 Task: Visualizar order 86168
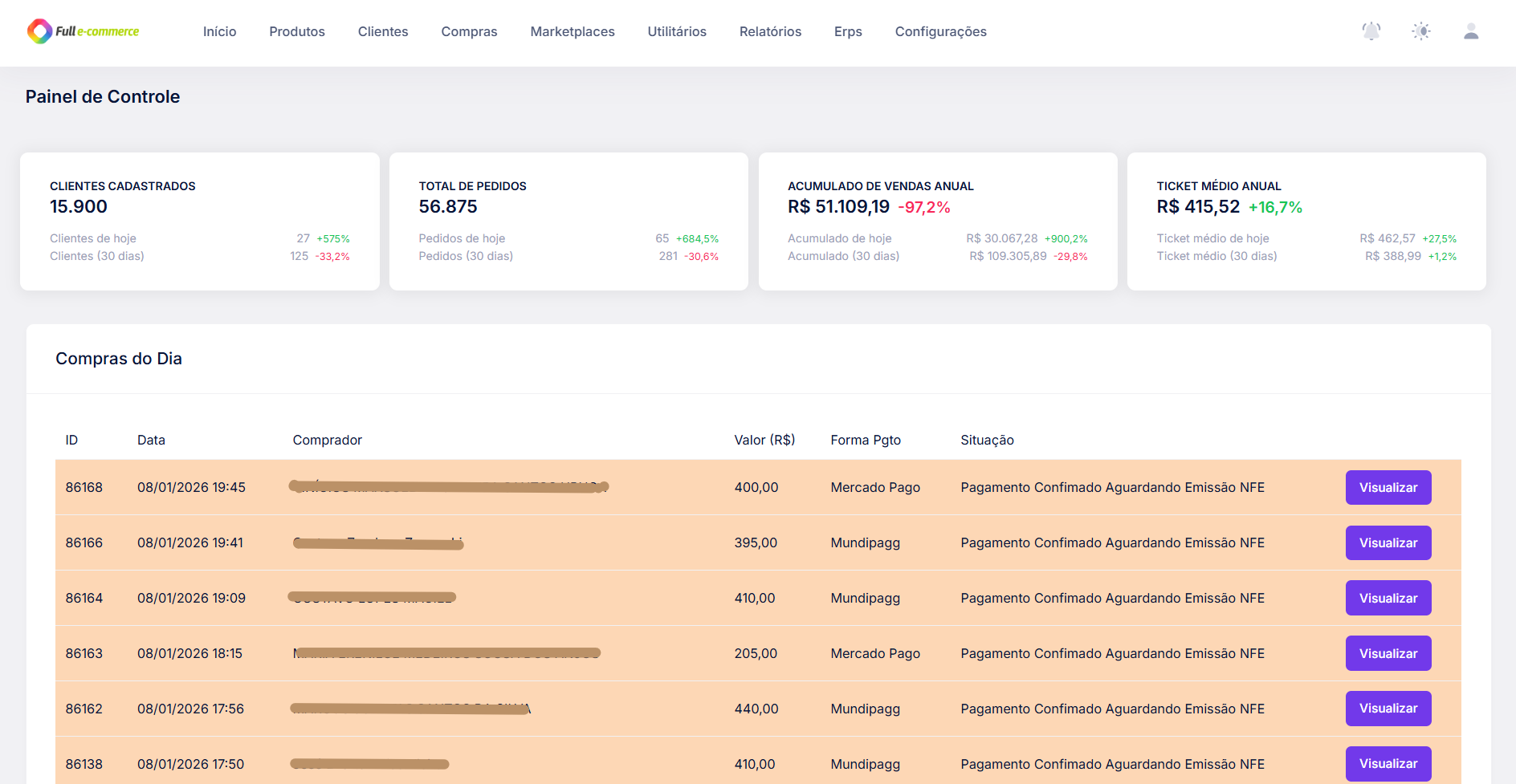1388,487
